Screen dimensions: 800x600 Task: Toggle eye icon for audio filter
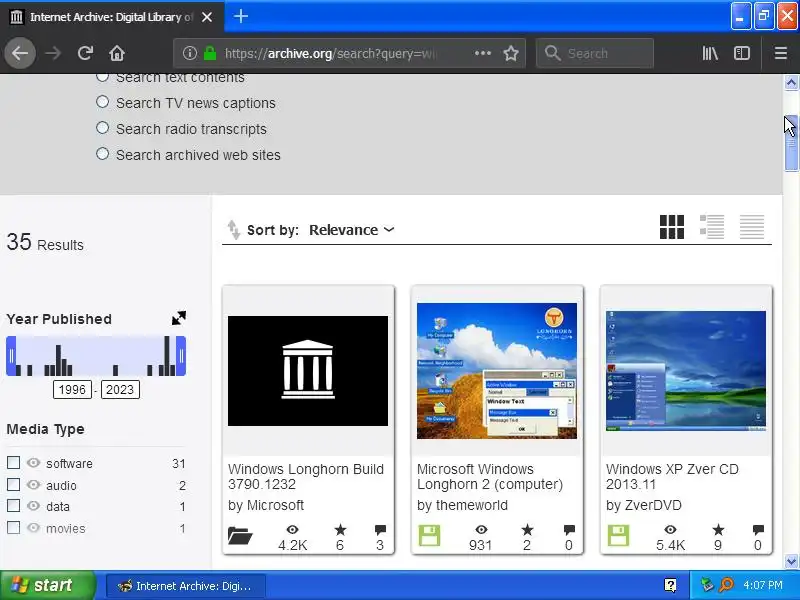point(34,484)
